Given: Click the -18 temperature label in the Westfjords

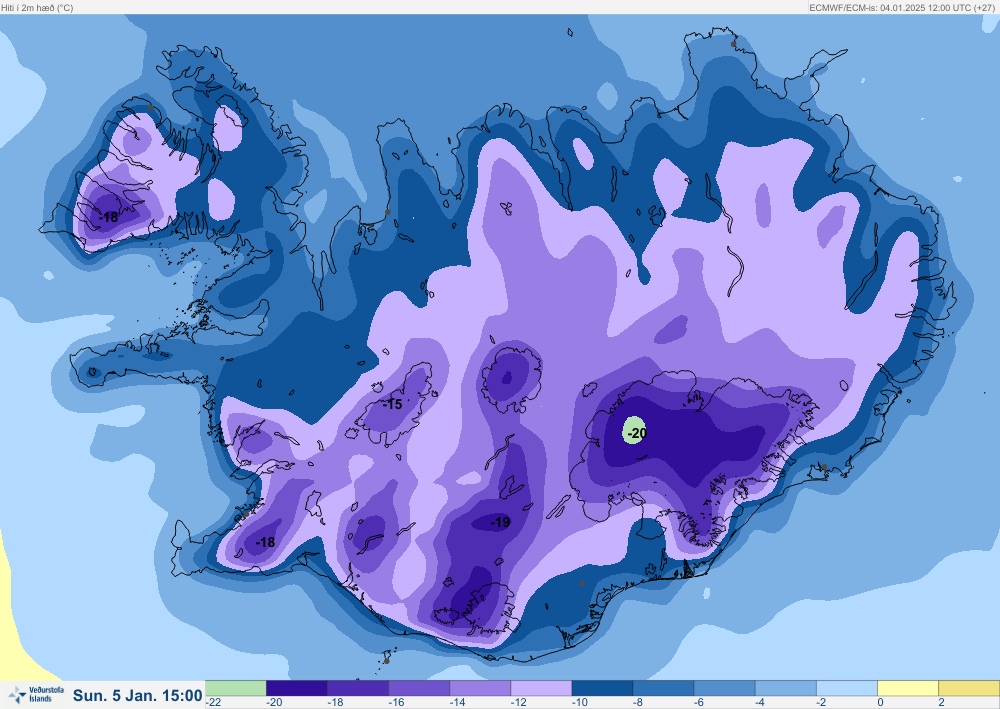Looking at the screenshot, I should tap(109, 217).
